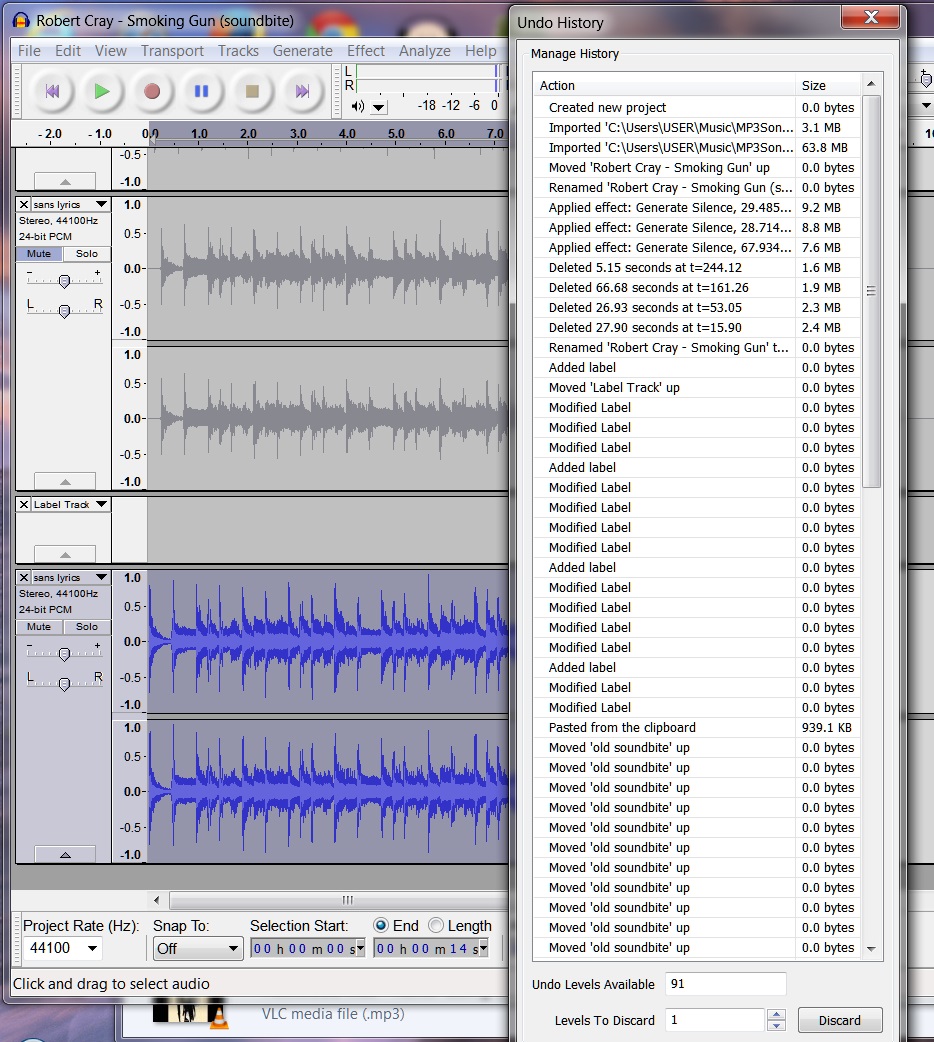Open the Help menu

pos(481,51)
